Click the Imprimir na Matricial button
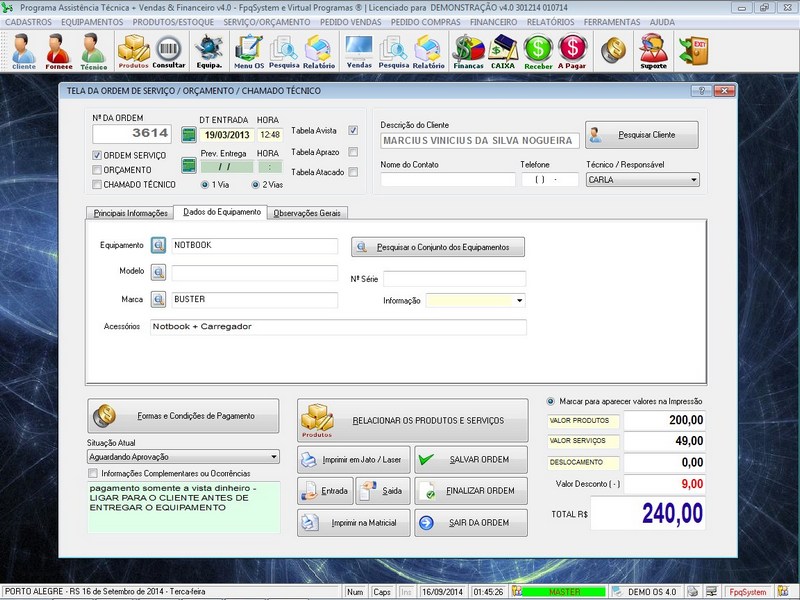 point(354,523)
